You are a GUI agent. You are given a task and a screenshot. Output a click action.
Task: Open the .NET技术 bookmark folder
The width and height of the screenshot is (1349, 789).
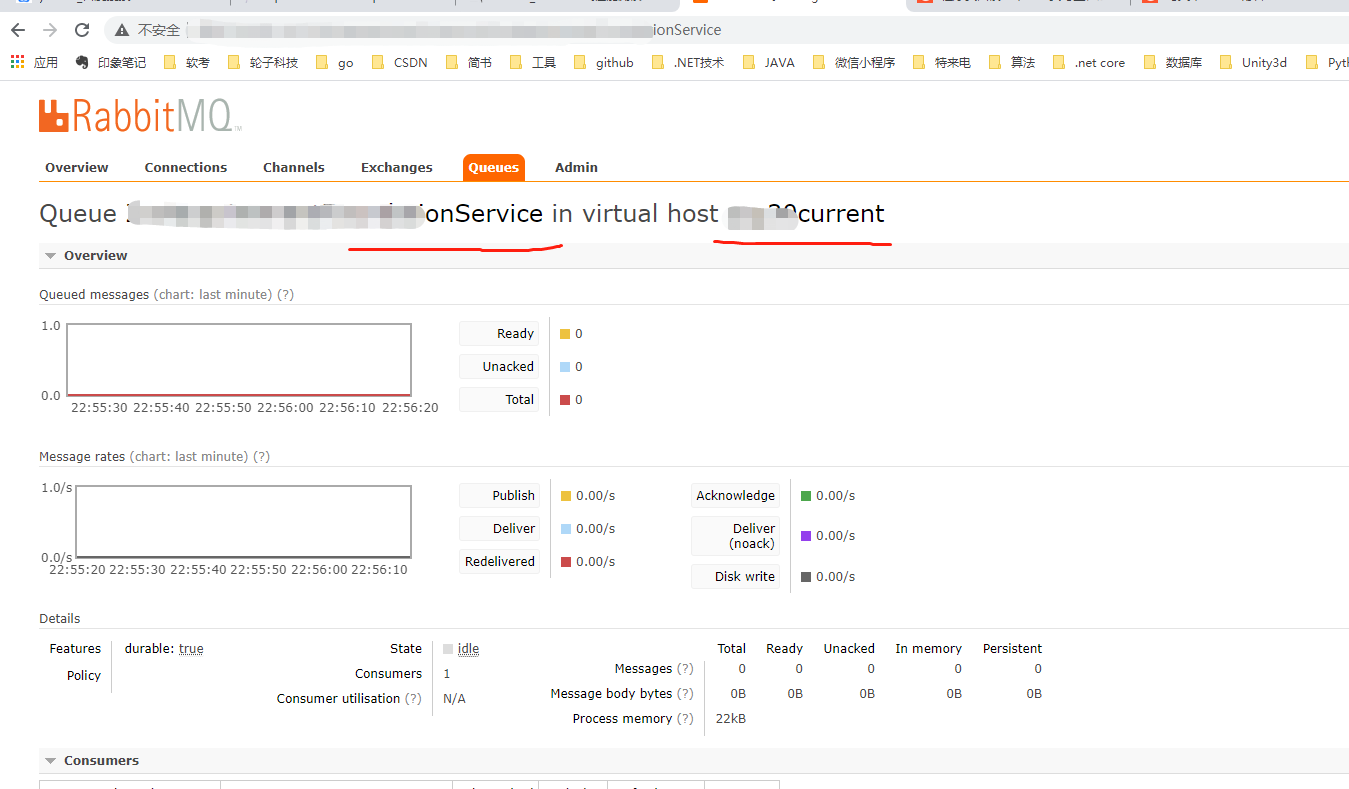[x=689, y=62]
